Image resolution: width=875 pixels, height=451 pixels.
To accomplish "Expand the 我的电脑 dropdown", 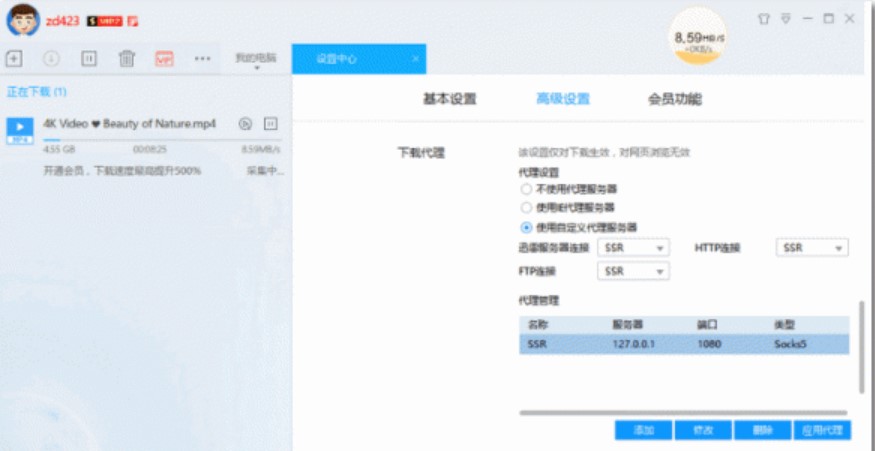I will pos(256,60).
